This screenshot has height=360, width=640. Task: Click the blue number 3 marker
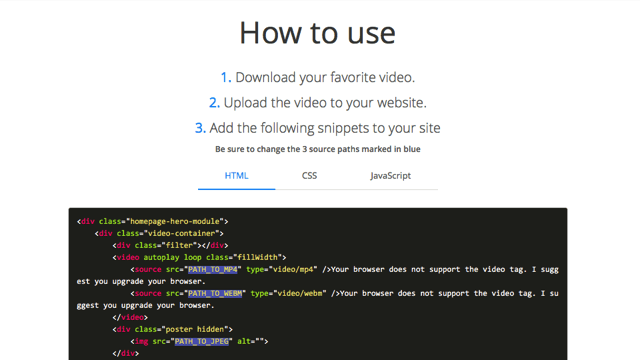pyautogui.click(x=200, y=128)
